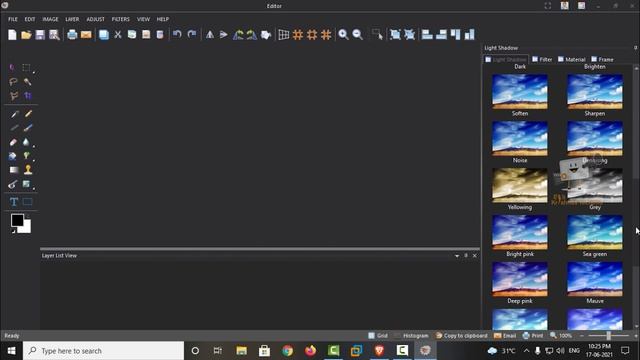
Task: Click the New file icon in toolbar
Action: [12, 35]
